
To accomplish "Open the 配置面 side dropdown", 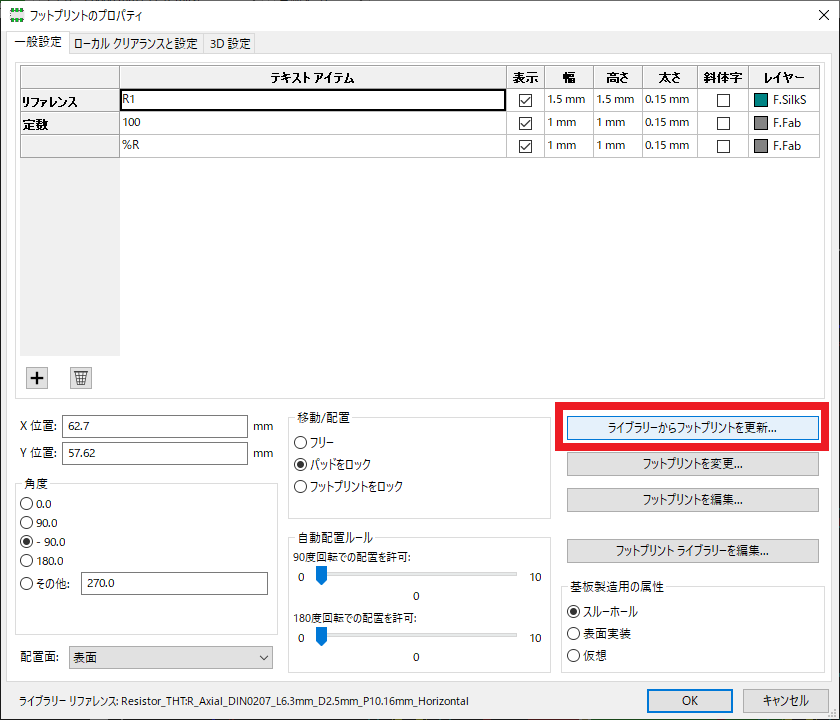I will click(170, 657).
